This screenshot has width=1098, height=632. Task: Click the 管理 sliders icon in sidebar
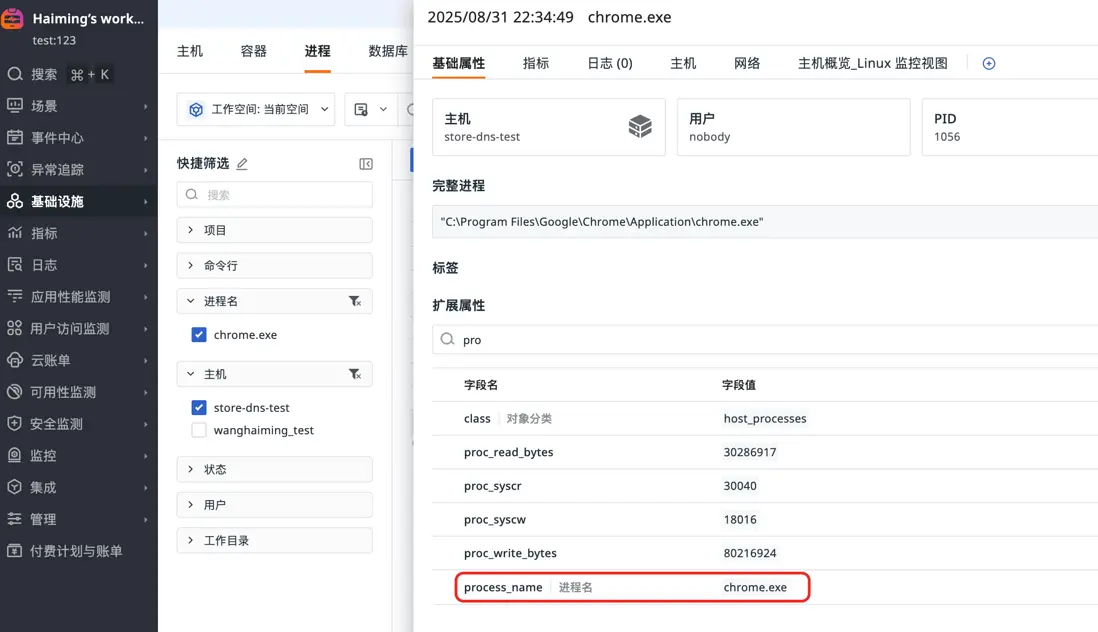pos(15,519)
